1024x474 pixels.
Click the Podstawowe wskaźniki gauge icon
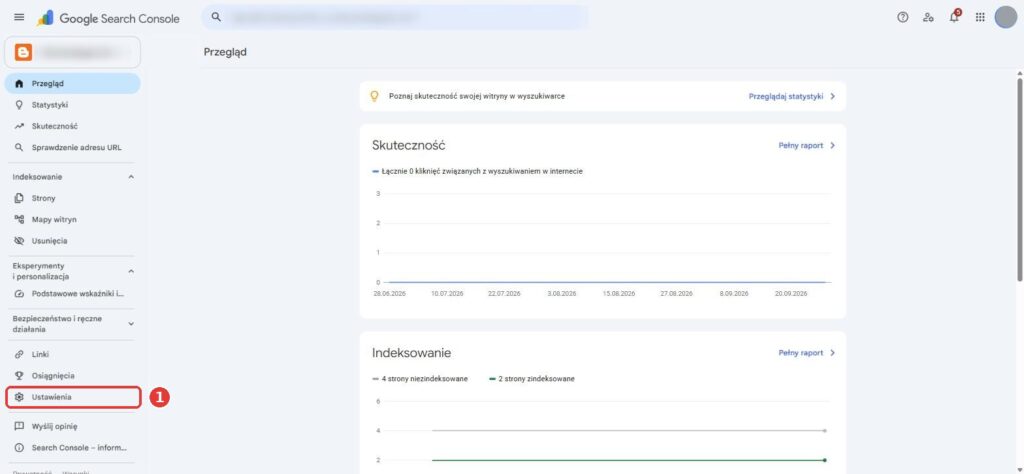point(19,294)
